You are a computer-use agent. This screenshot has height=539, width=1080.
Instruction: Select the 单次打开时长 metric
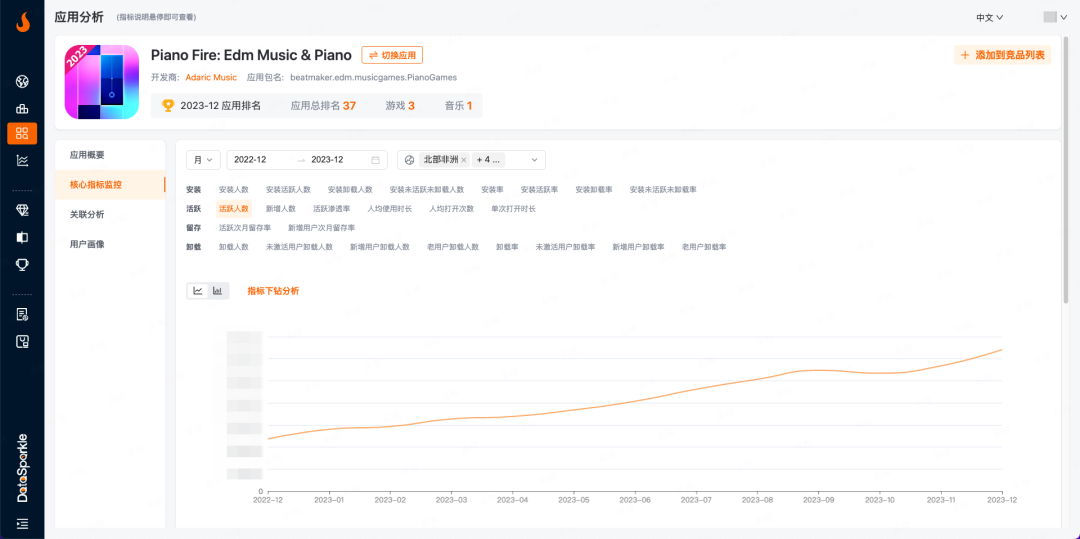(x=513, y=209)
